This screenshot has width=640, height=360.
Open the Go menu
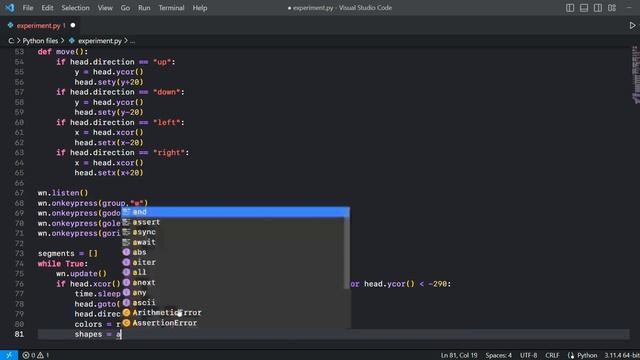(125, 8)
